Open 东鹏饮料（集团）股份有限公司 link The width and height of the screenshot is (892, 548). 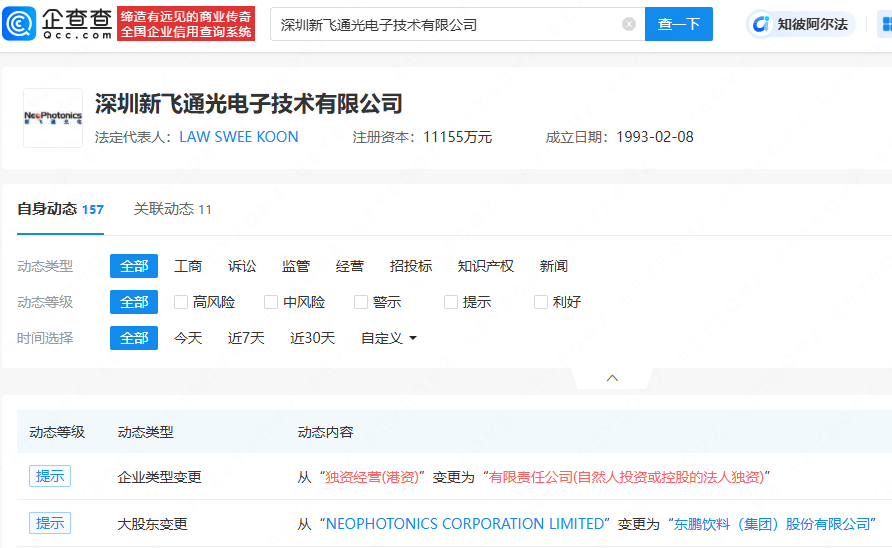tap(772, 524)
